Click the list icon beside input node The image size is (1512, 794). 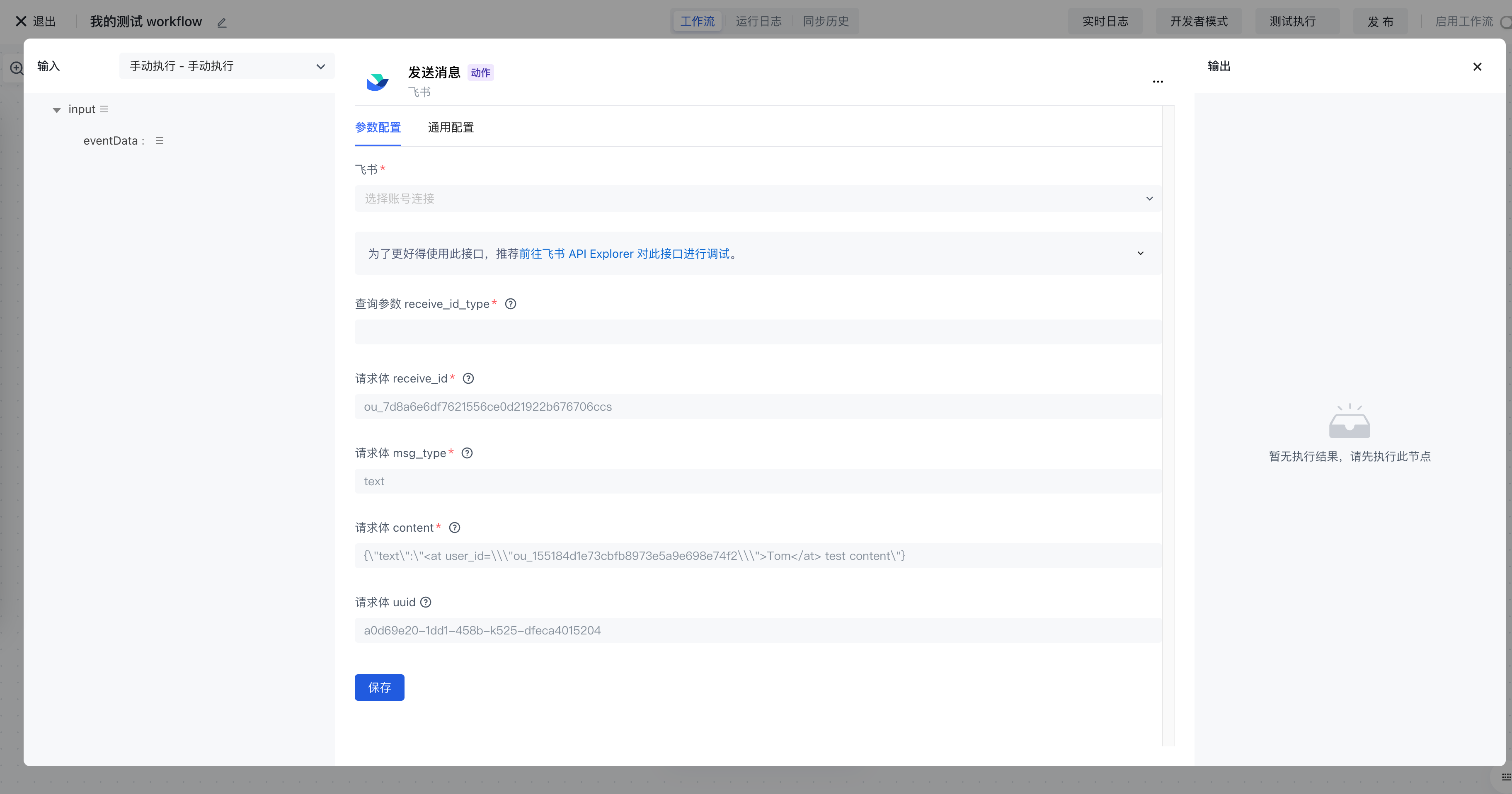pyautogui.click(x=104, y=109)
